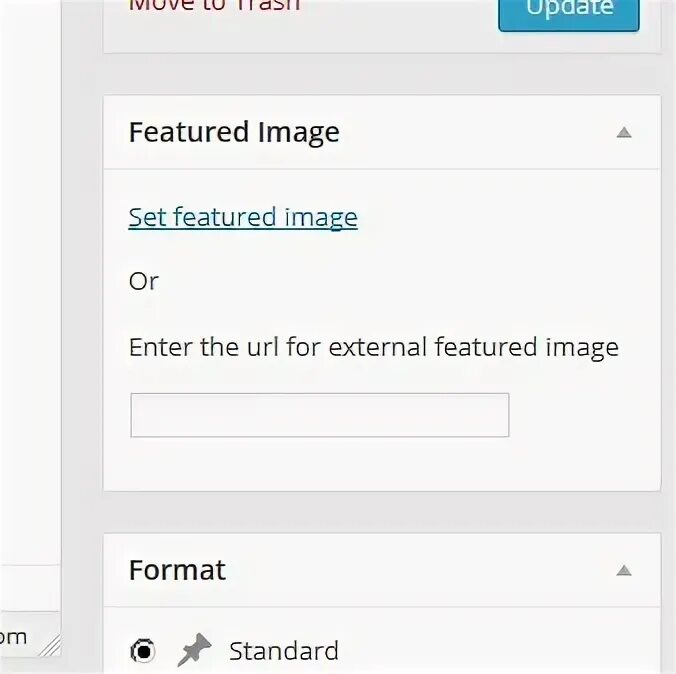This screenshot has width=676, height=674.
Task: Click the Featured Image panel heading text
Action: pyautogui.click(x=234, y=132)
